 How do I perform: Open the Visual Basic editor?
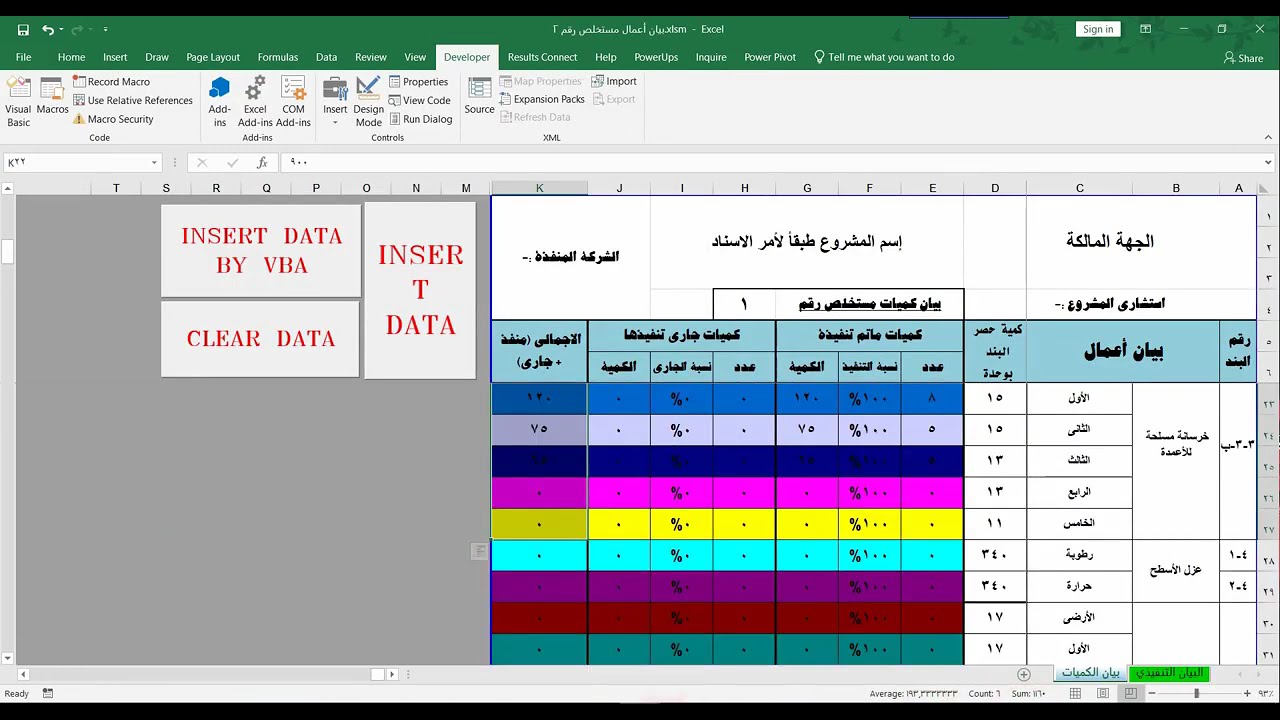(18, 102)
